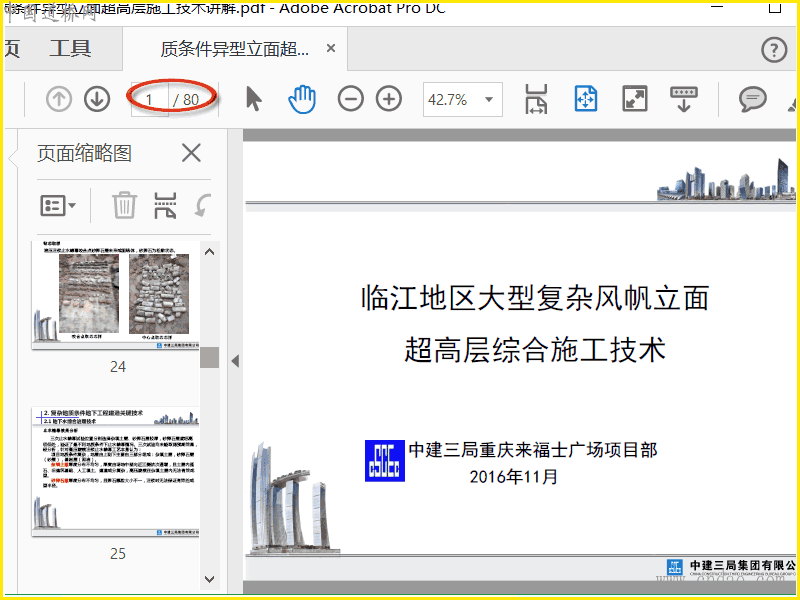Zoom in with the plus button

point(389,99)
